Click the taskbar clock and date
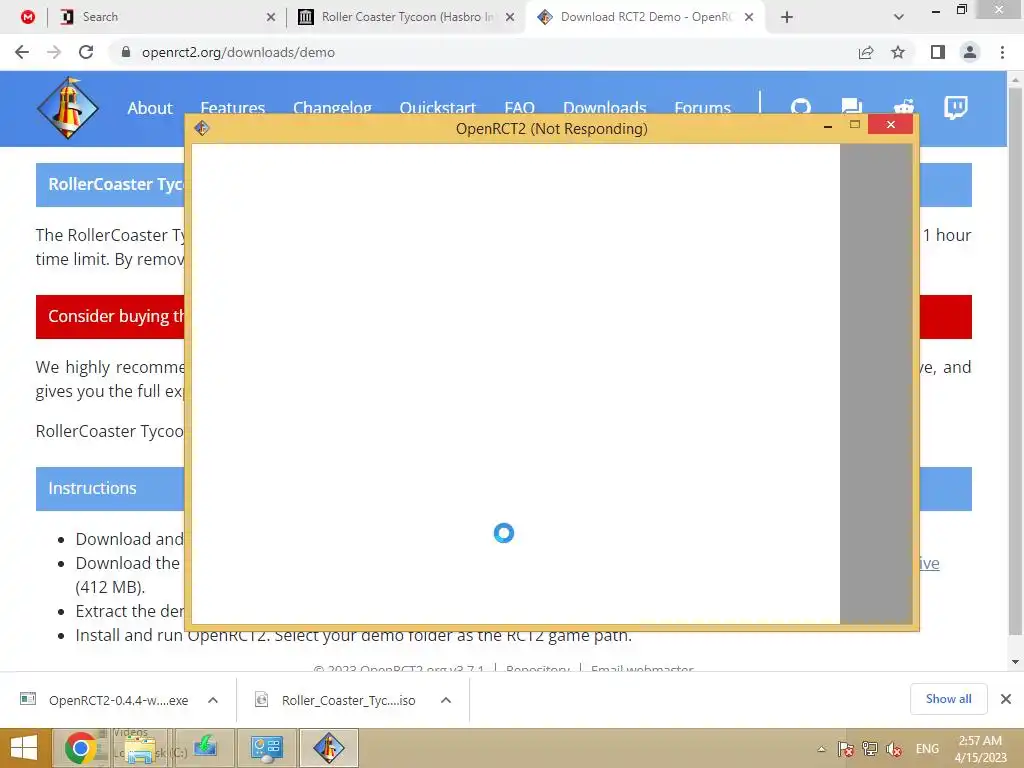The height and width of the screenshot is (768, 1024). pyautogui.click(x=980, y=749)
